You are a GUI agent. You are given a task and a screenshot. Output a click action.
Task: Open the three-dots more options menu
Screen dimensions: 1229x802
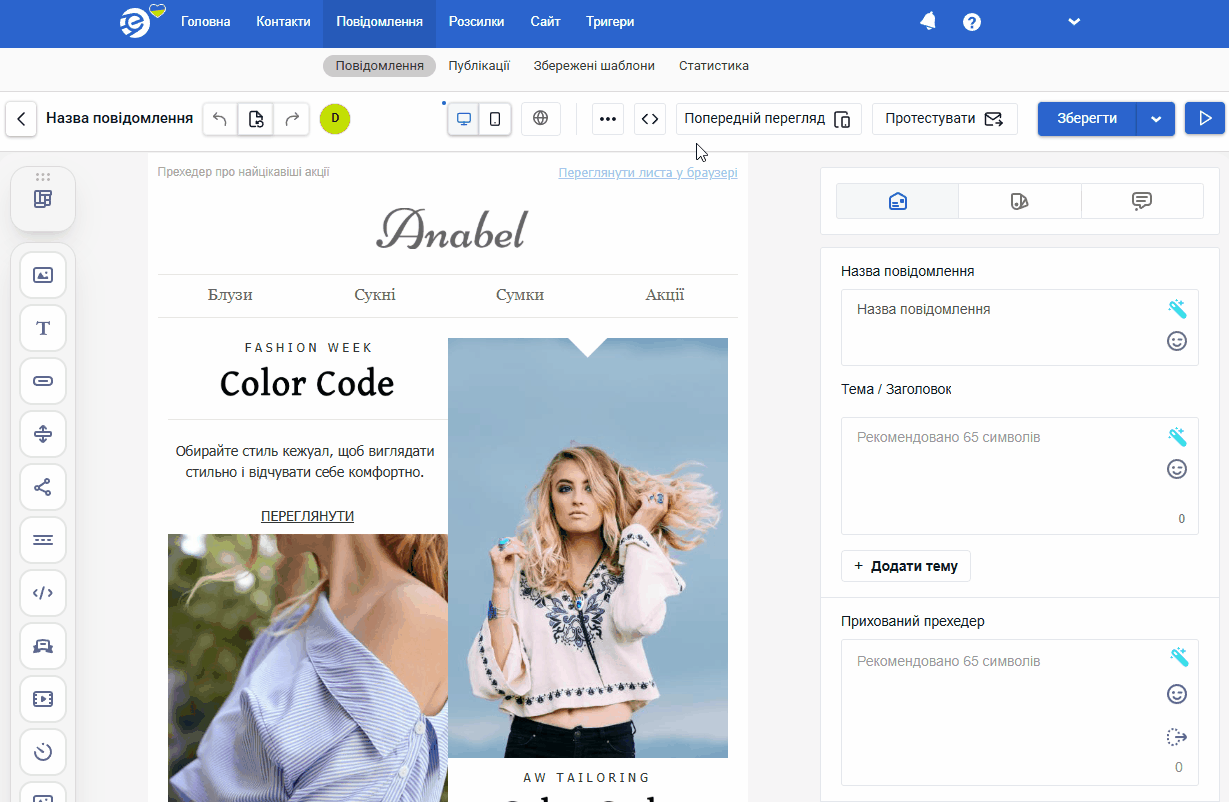click(608, 119)
